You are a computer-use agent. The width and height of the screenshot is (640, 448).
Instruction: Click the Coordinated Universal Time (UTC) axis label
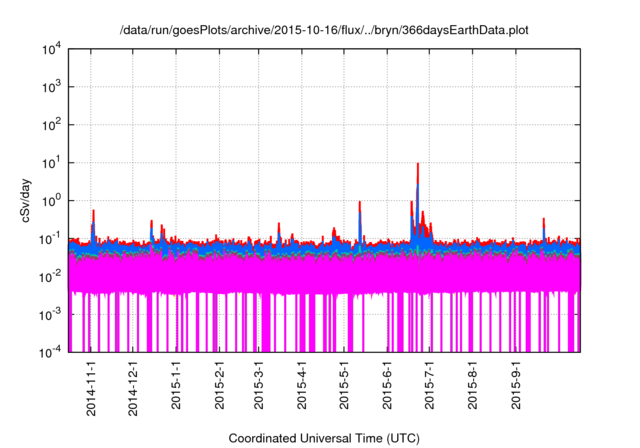326,438
